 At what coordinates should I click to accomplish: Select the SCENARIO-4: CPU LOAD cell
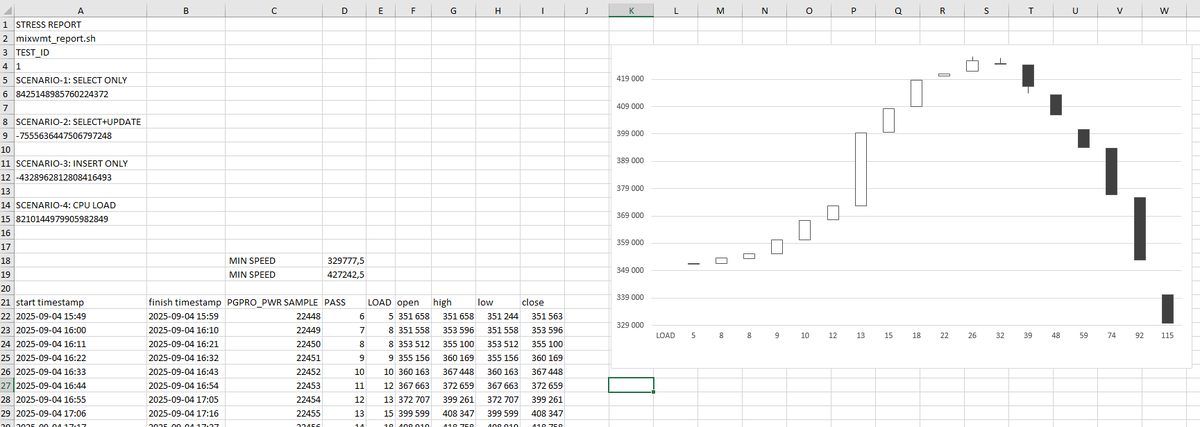point(80,205)
